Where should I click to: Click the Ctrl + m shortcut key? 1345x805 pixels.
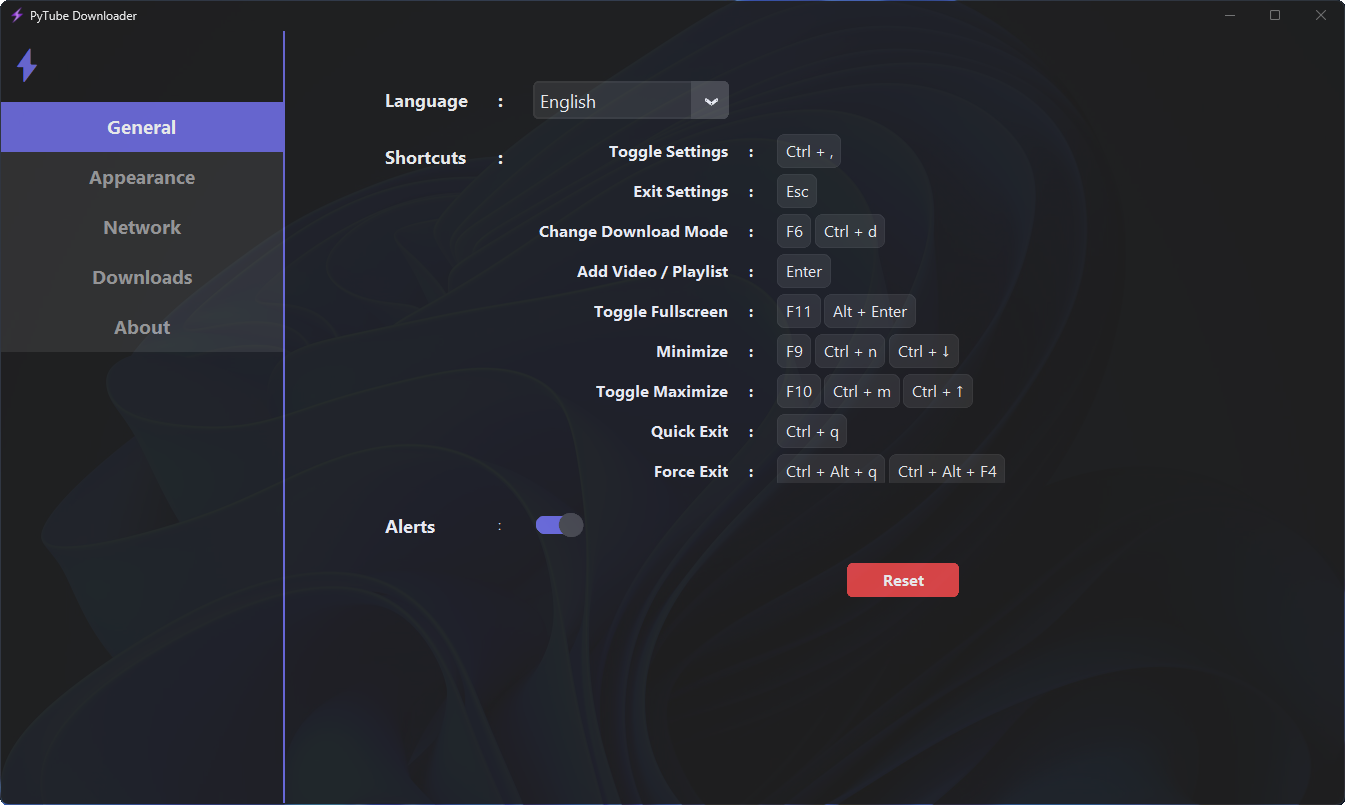(x=862, y=392)
